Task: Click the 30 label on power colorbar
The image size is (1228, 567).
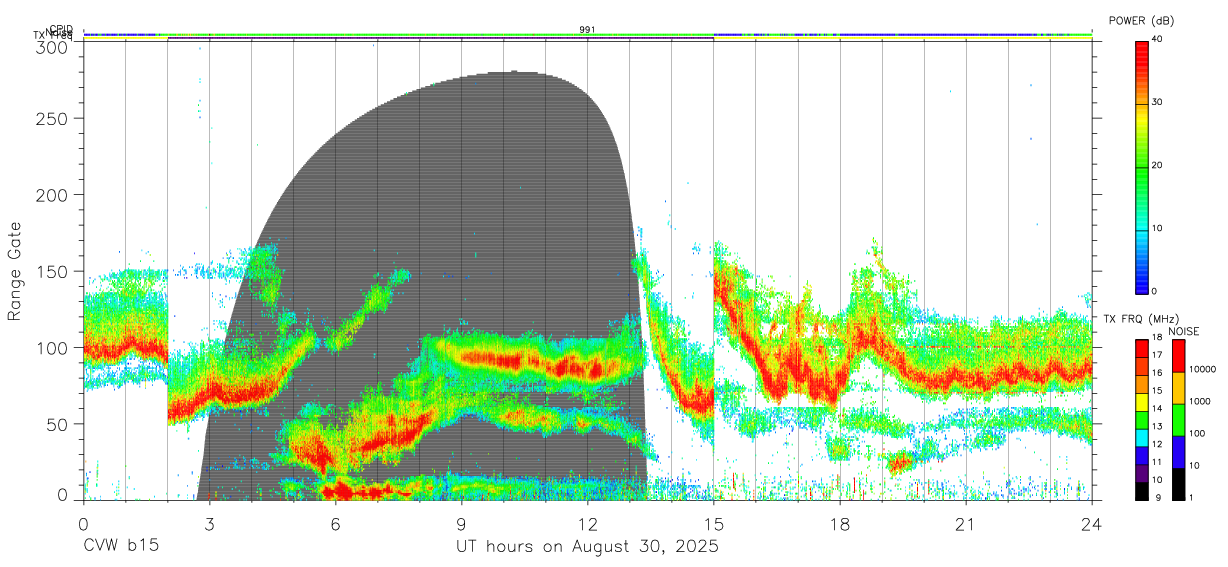Action: (x=1157, y=102)
